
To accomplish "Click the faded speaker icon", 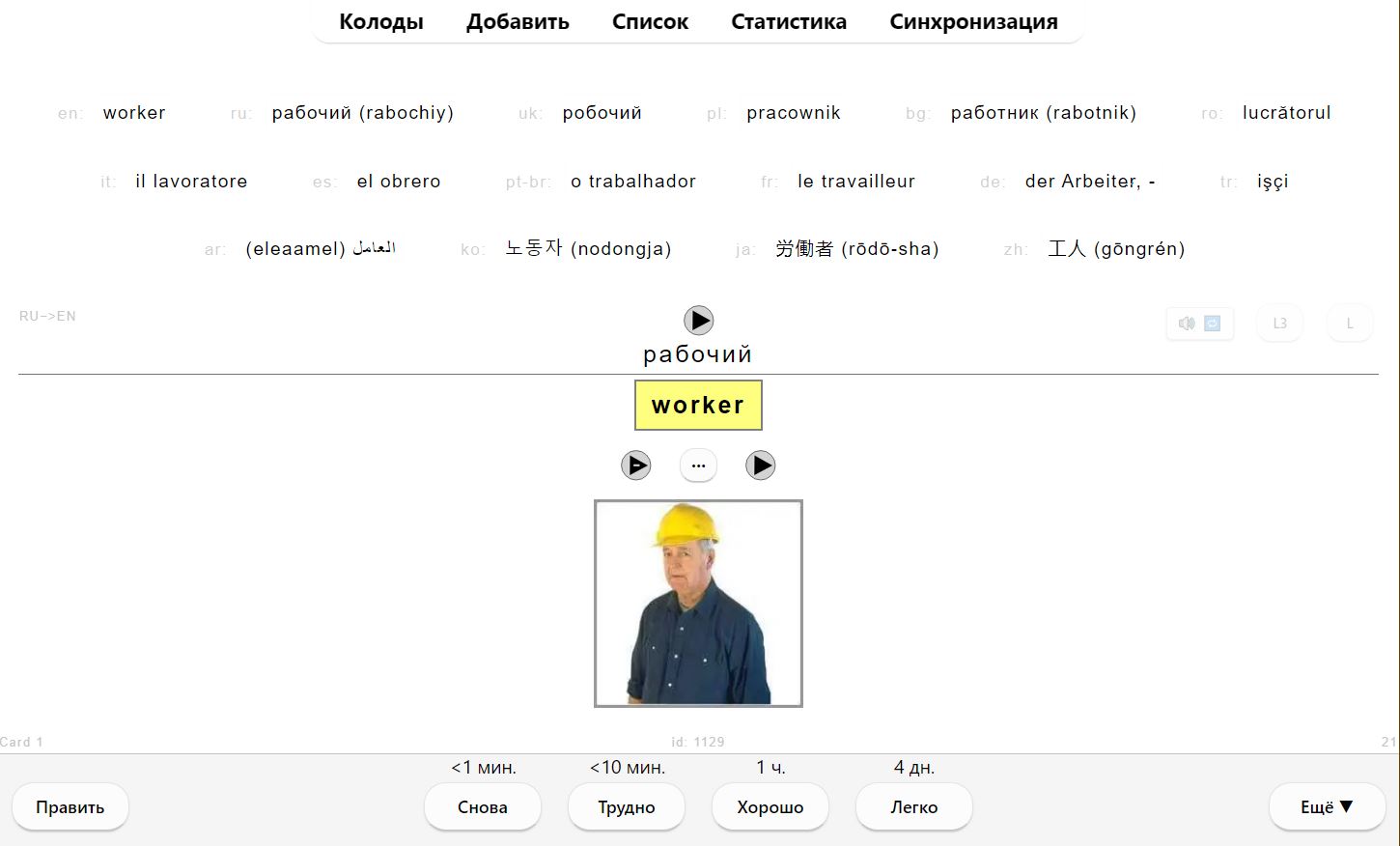I will tap(1187, 324).
